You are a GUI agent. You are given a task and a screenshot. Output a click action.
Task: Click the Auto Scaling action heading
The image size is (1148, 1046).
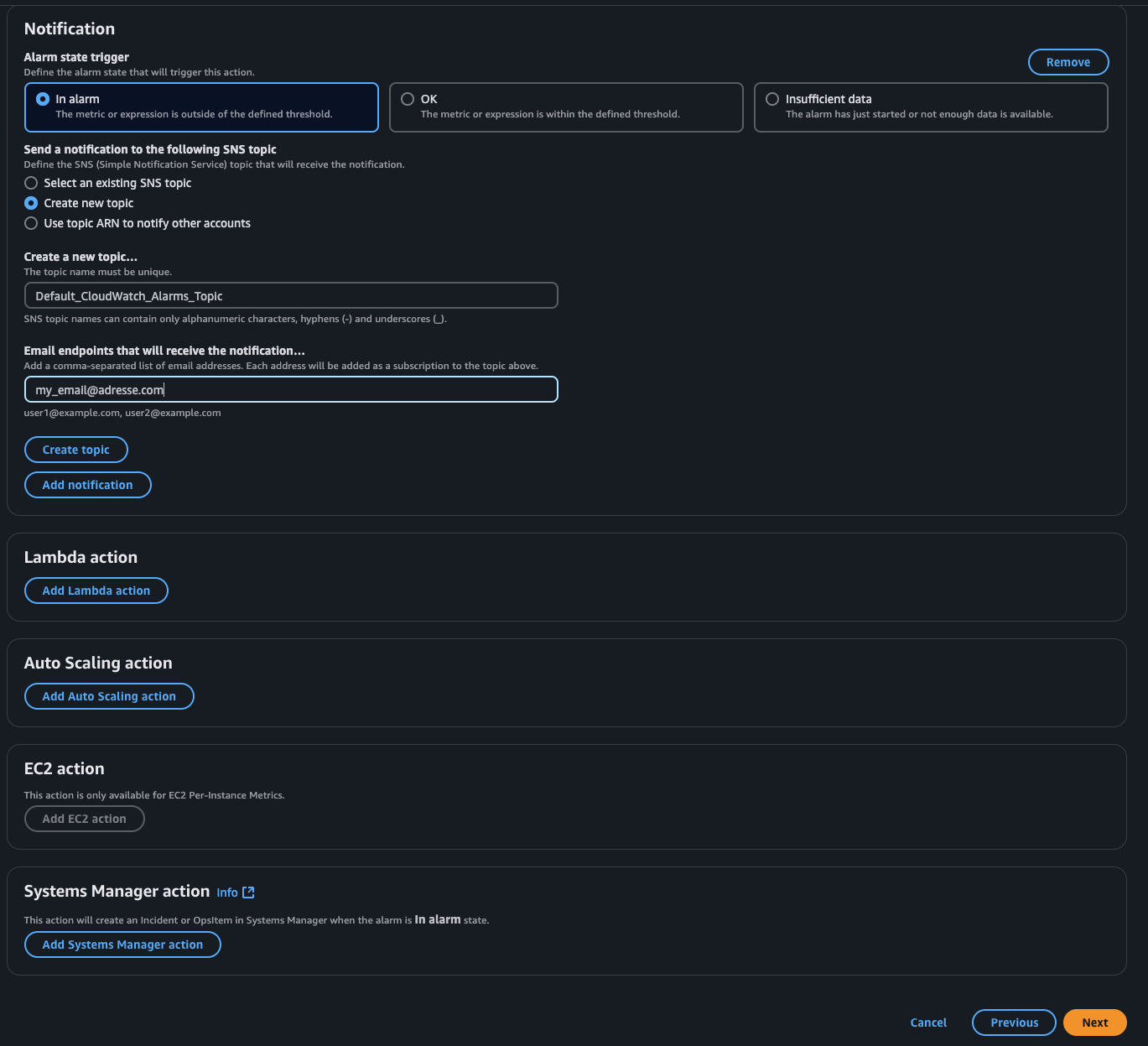coord(98,663)
